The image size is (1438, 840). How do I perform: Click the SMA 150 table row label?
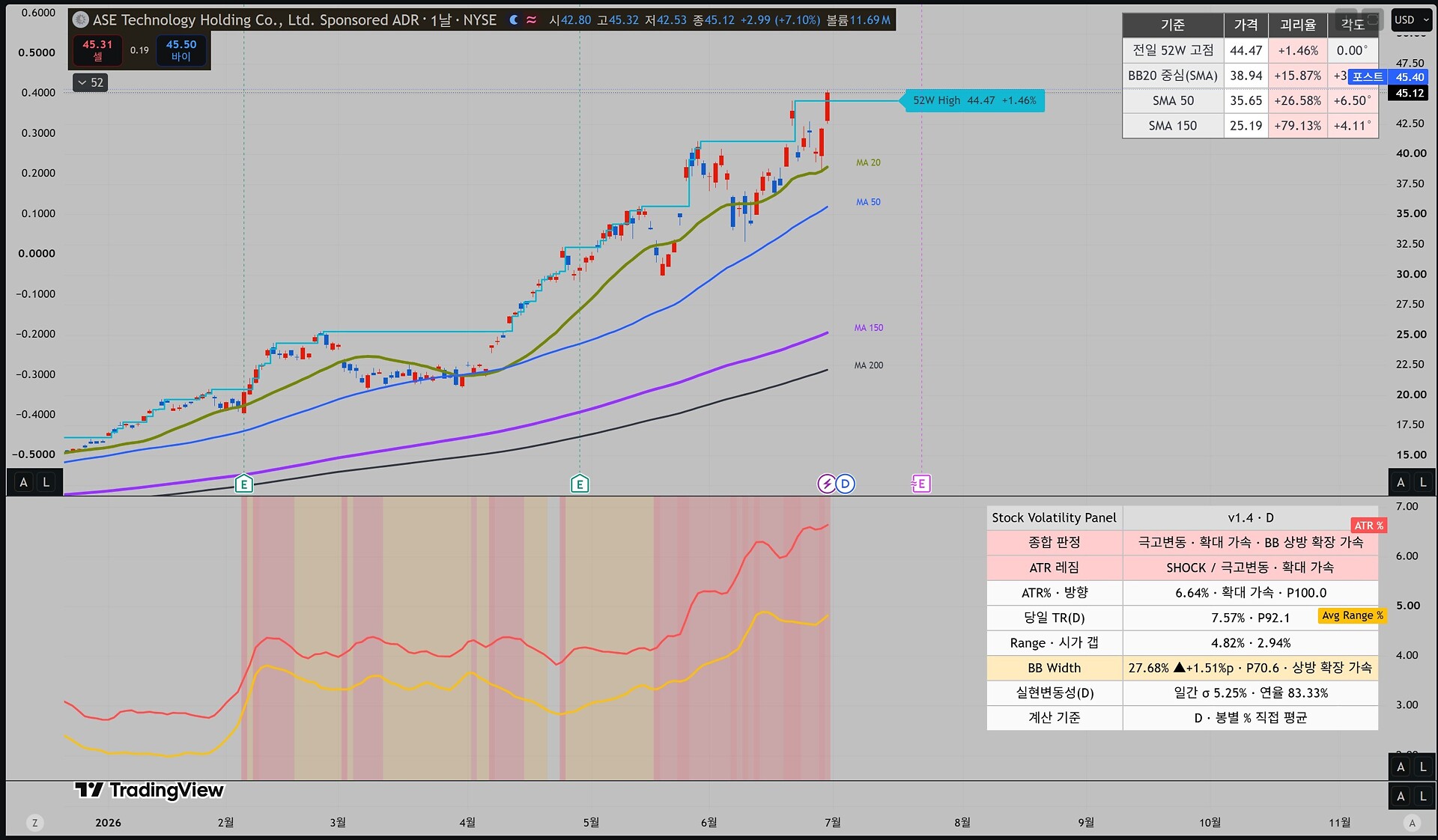click(x=1173, y=126)
